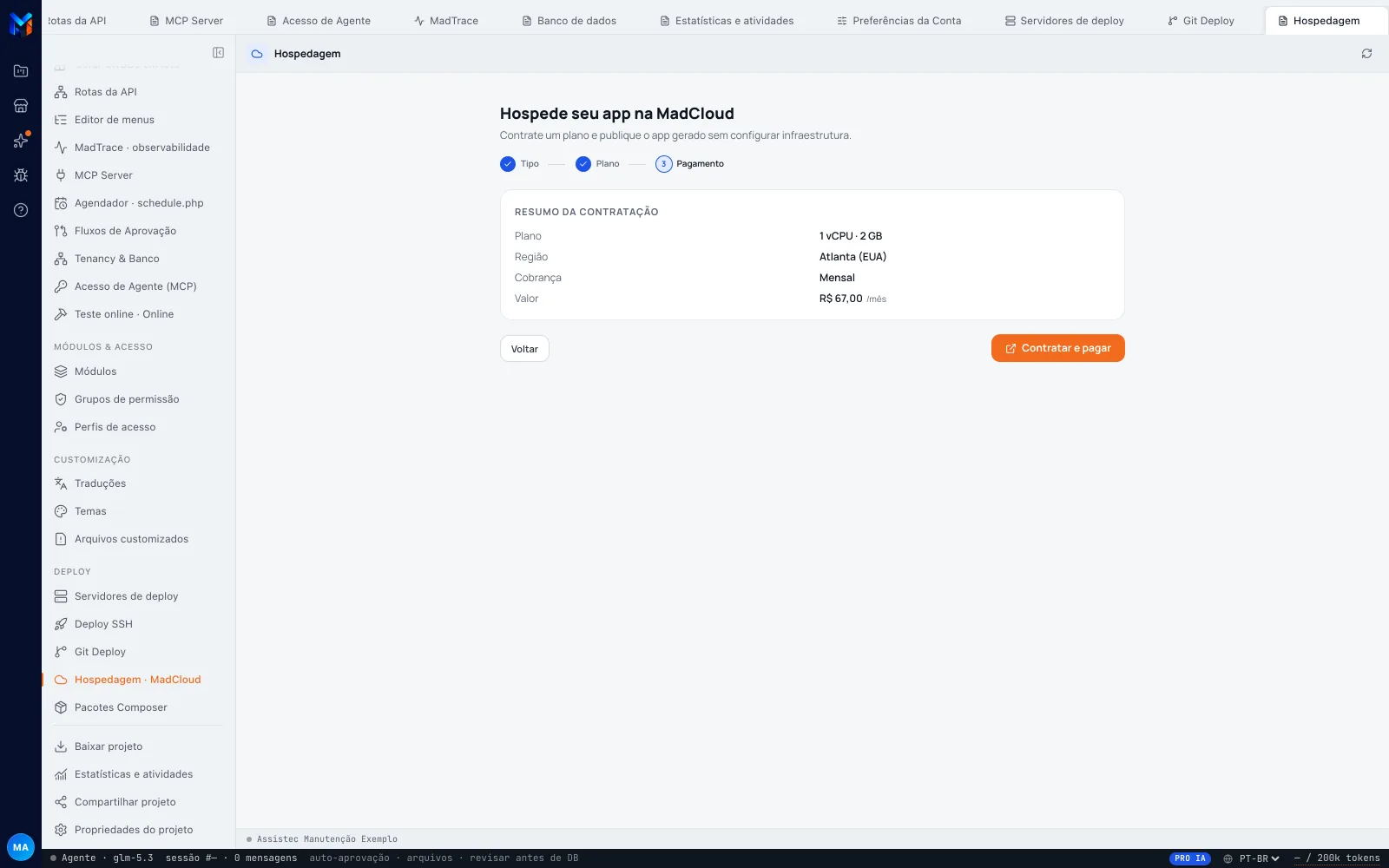Open MadTrace observabilidade in sidebar
Screen dimensions: 1389x868
tap(139, 148)
